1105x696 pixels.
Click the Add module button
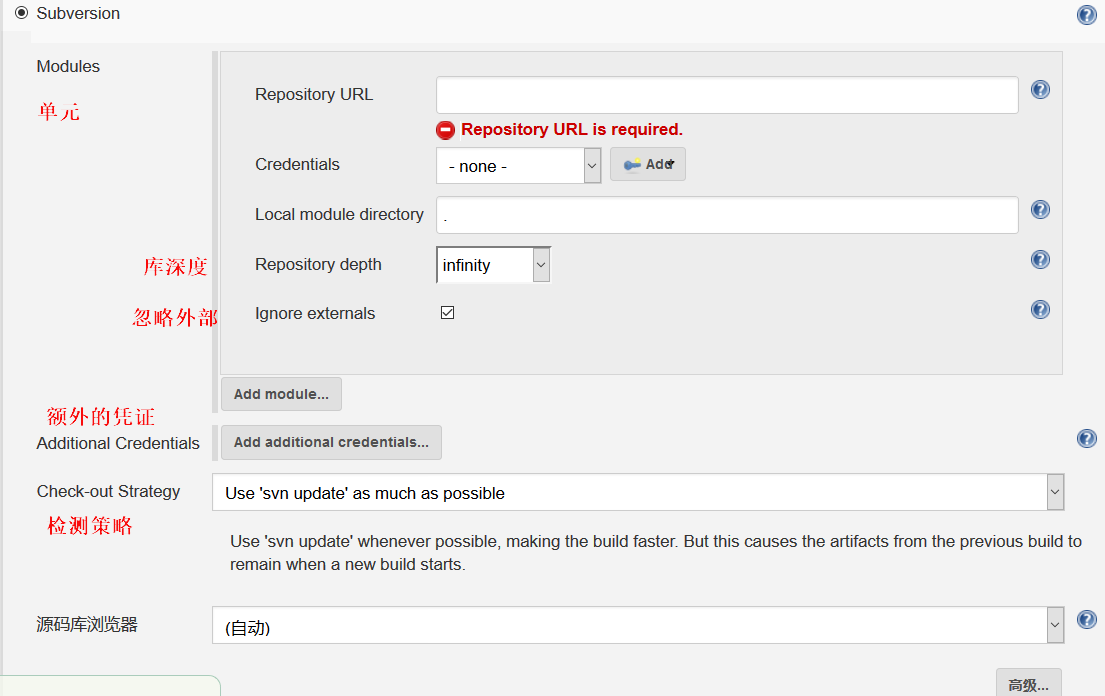point(281,394)
